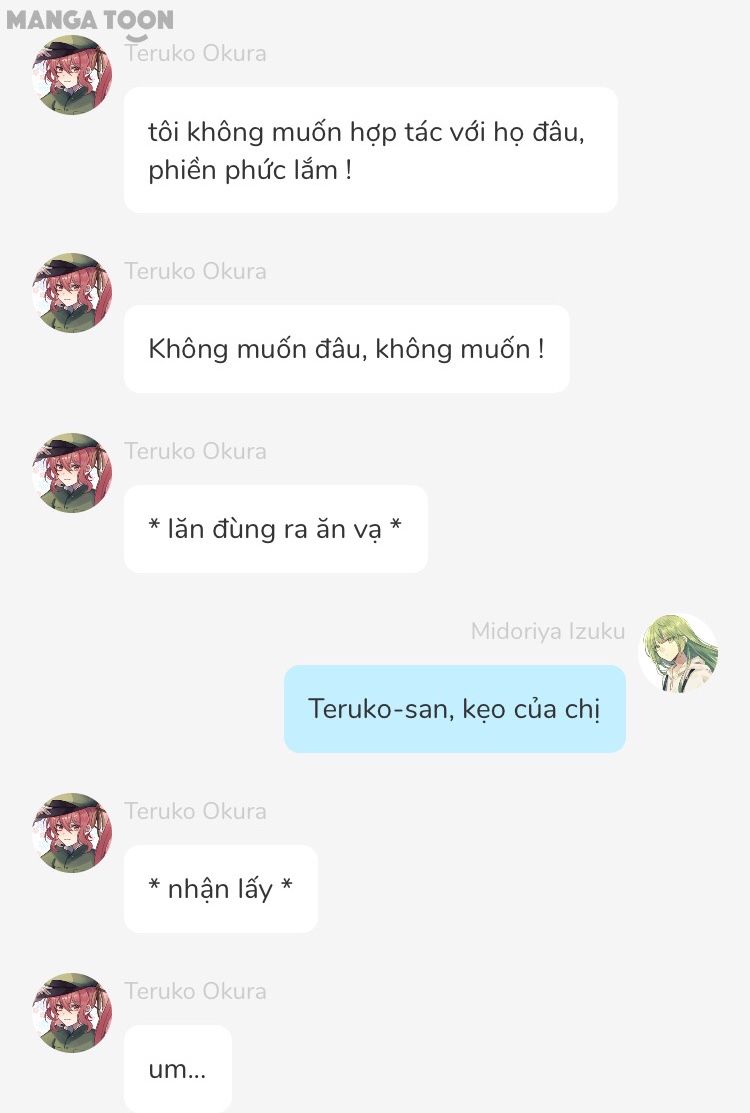
Task: Select the blue 'Teruko-san, kẹo của chị' bubble
Action: click(x=455, y=709)
